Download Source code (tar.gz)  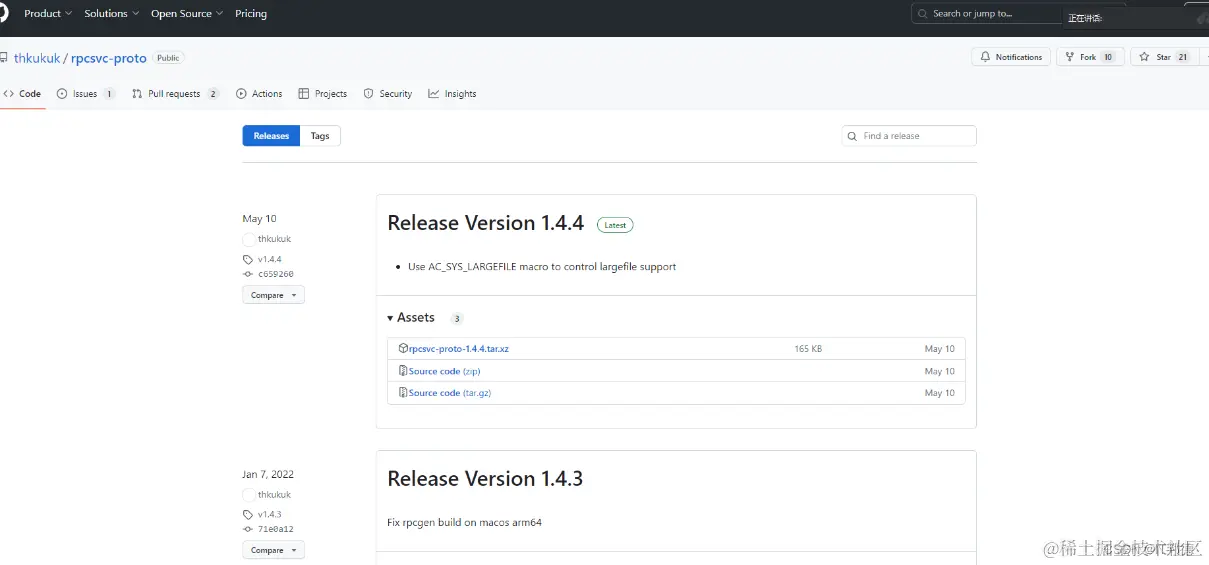point(450,393)
